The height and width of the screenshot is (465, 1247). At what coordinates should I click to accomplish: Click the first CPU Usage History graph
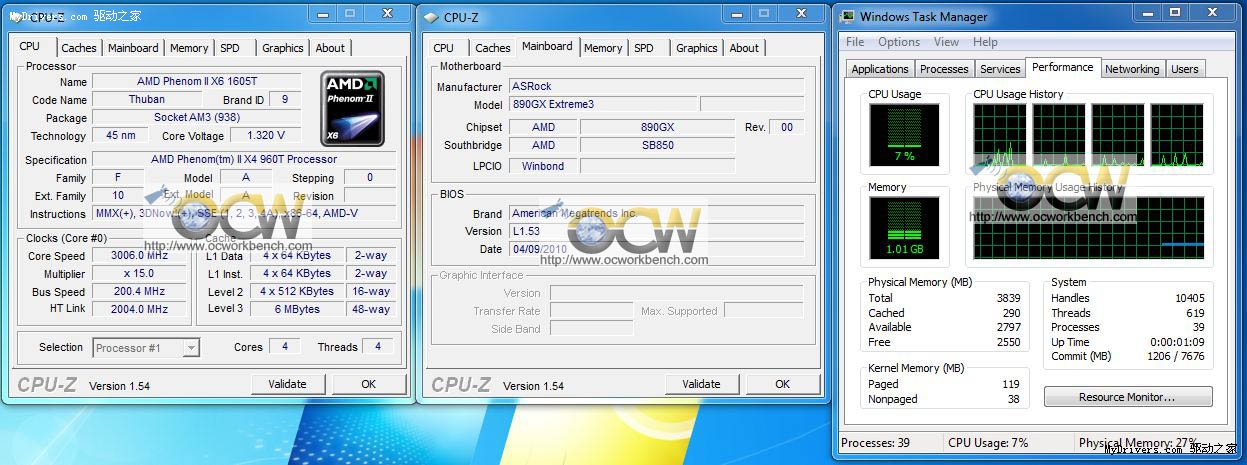coord(999,135)
